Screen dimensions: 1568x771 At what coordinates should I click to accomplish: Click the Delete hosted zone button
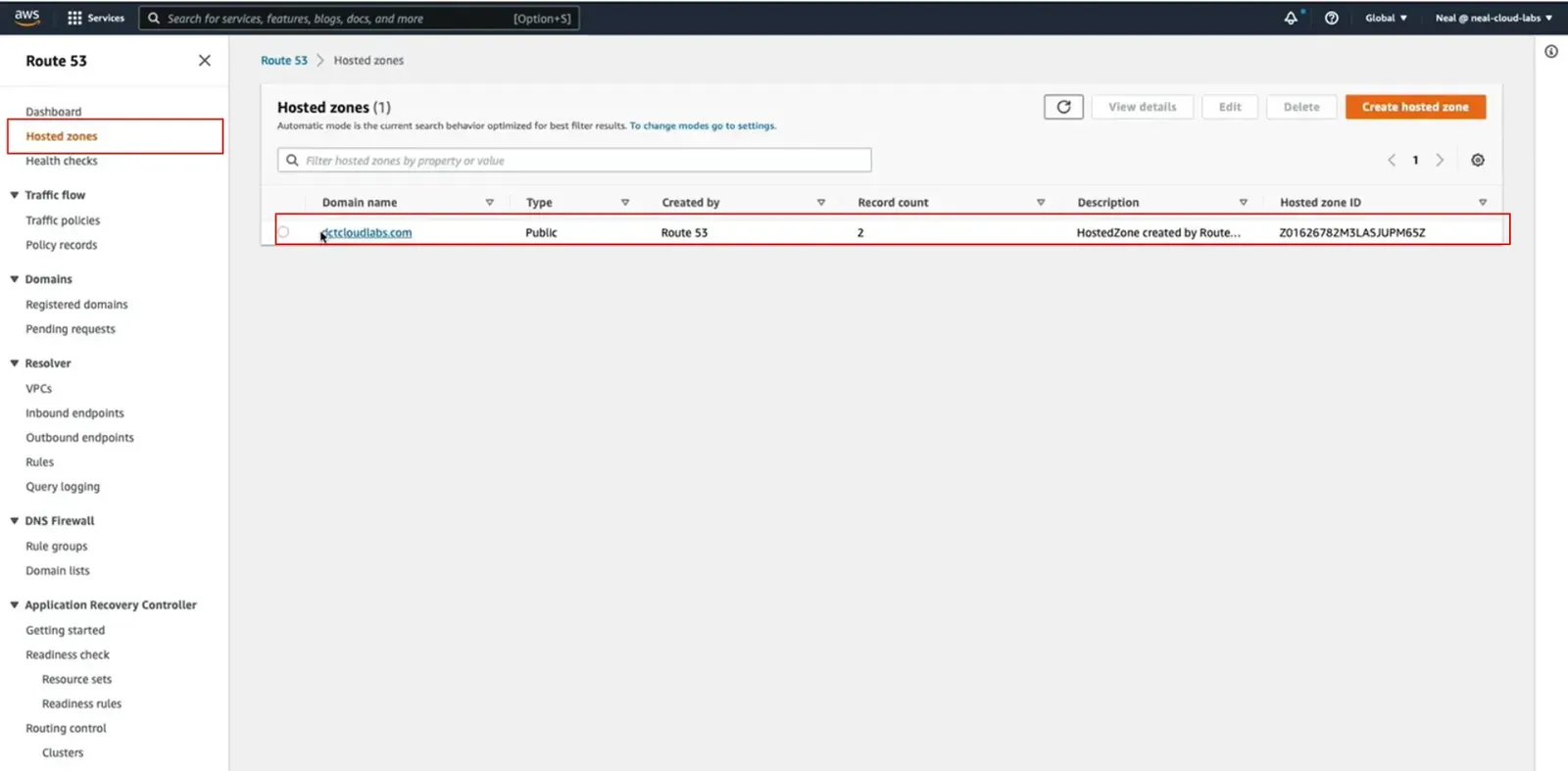(1301, 107)
